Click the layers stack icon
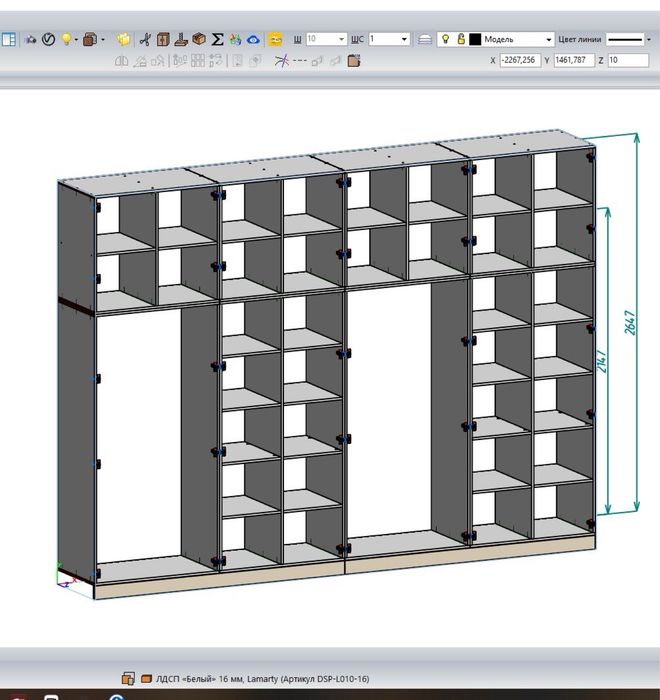 tap(425, 40)
